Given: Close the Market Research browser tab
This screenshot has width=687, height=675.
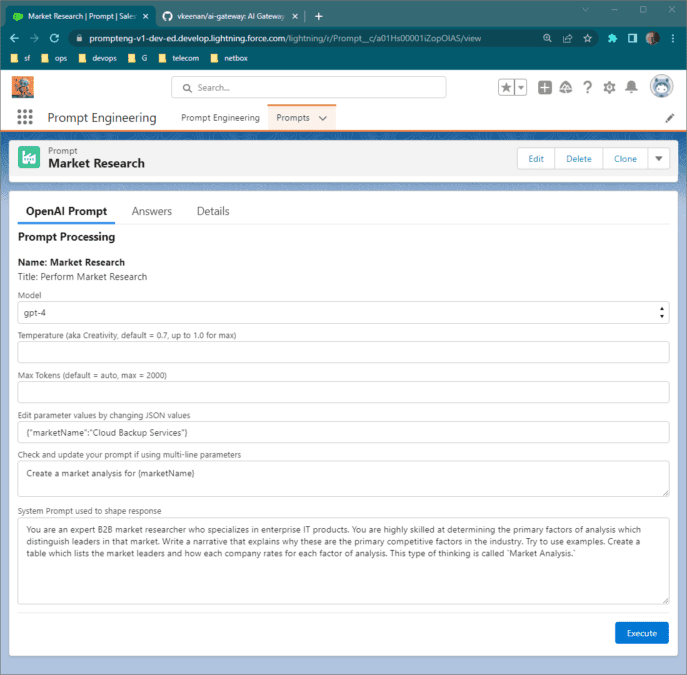Looking at the screenshot, I should [145, 16].
